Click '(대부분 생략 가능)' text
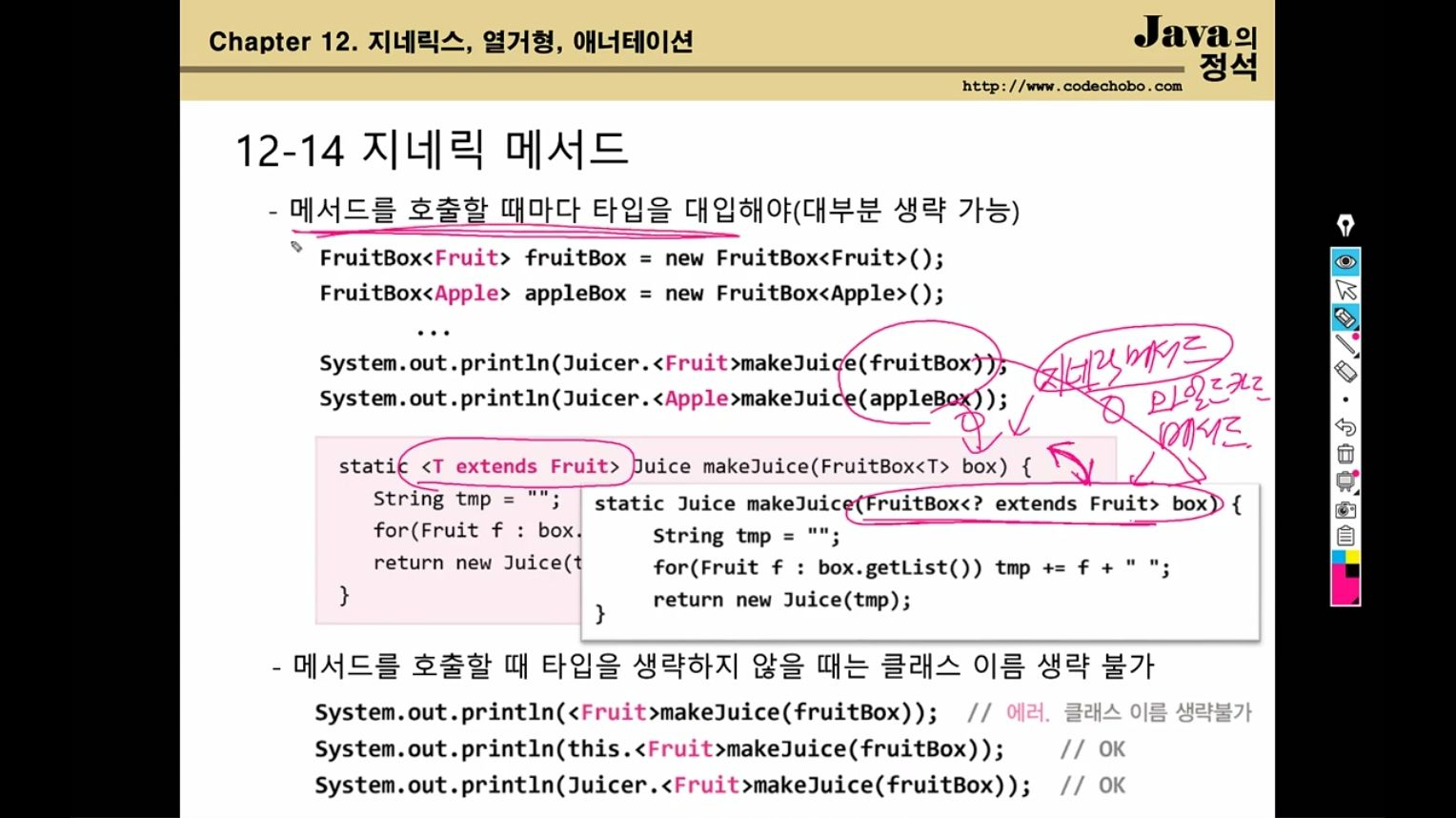 [x=906, y=211]
